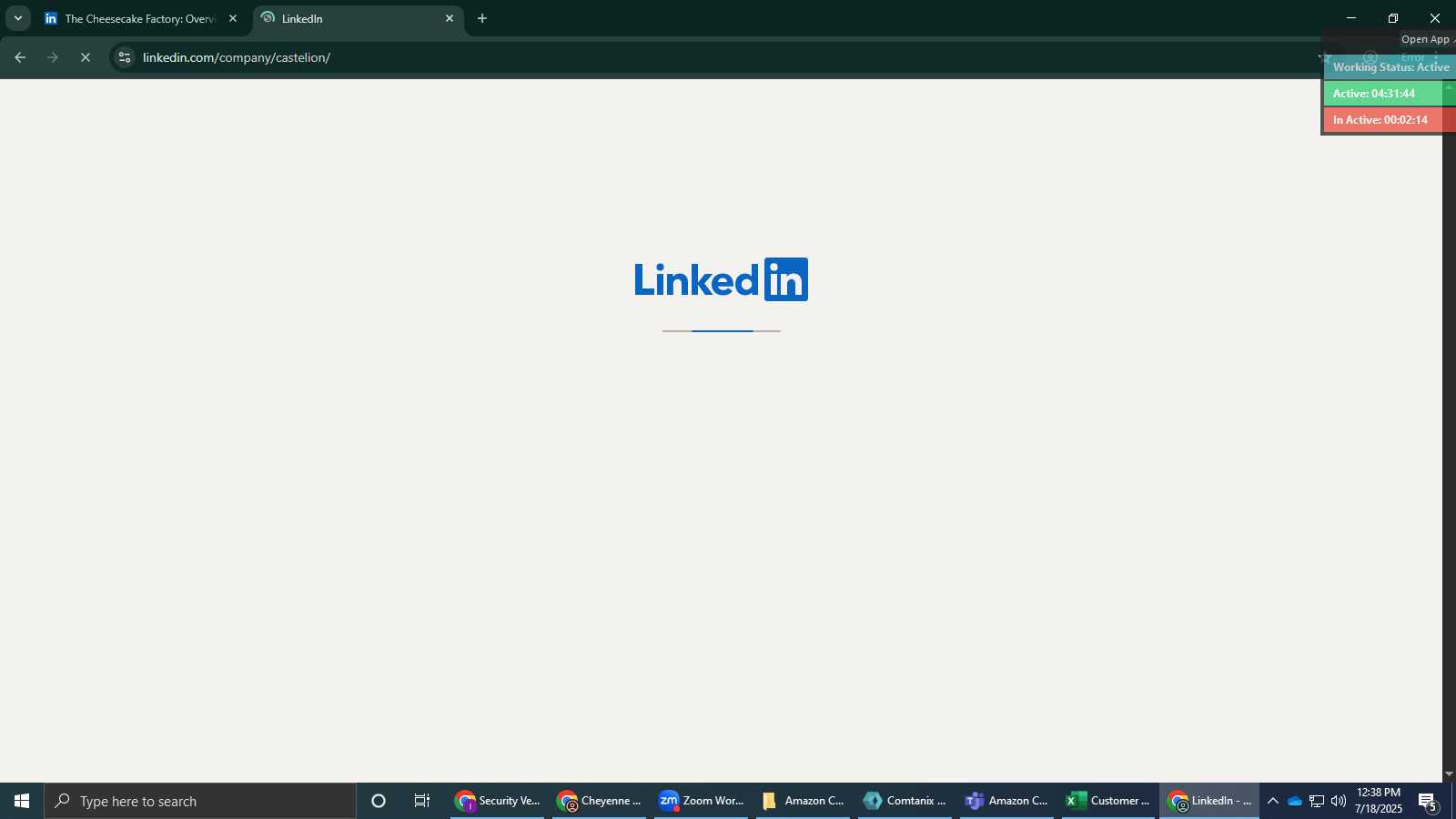Show hidden system tray icons
Screen dimensions: 1456x819
click(1273, 801)
